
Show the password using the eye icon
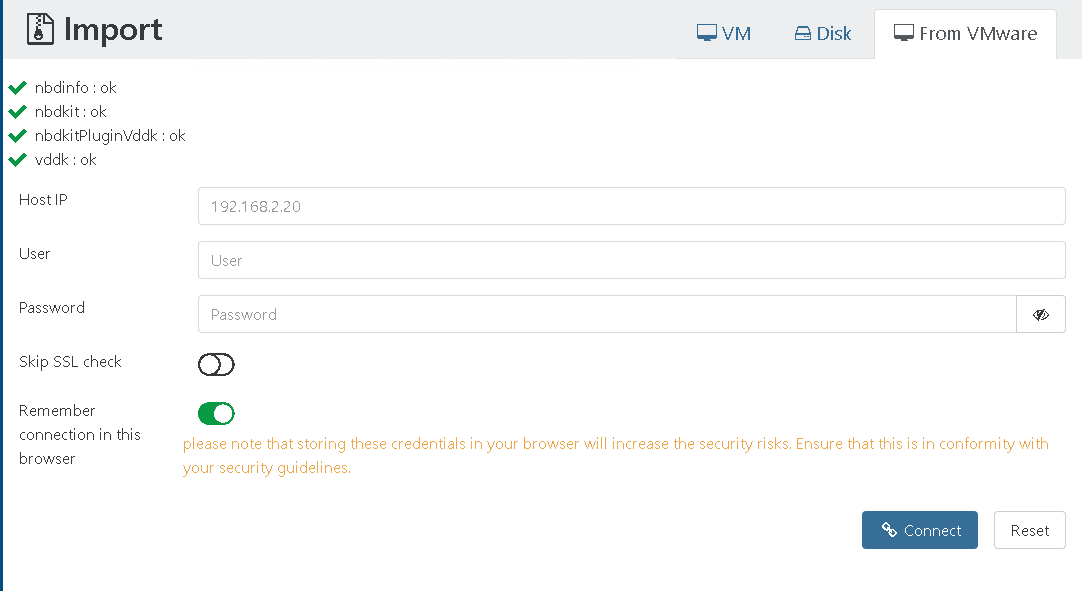pyautogui.click(x=1040, y=314)
